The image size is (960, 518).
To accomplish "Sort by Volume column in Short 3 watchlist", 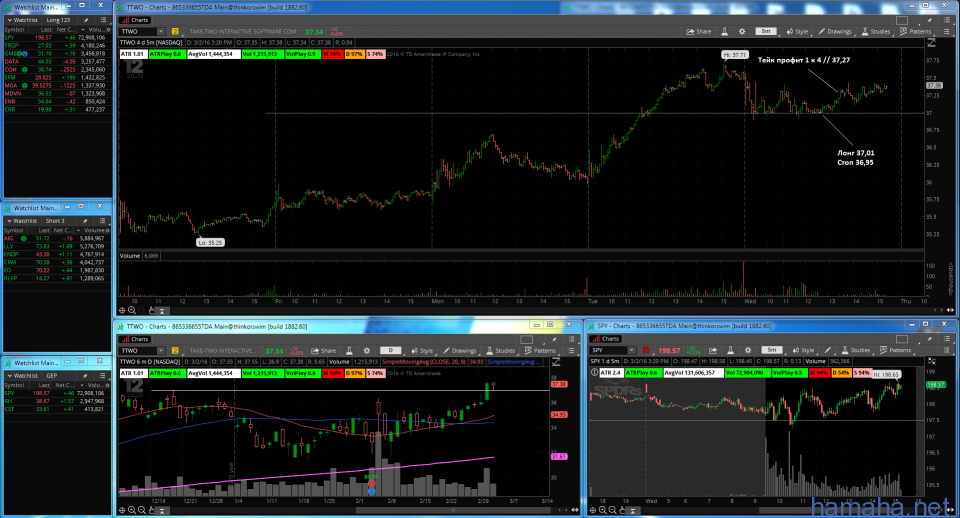I will tap(94, 230).
